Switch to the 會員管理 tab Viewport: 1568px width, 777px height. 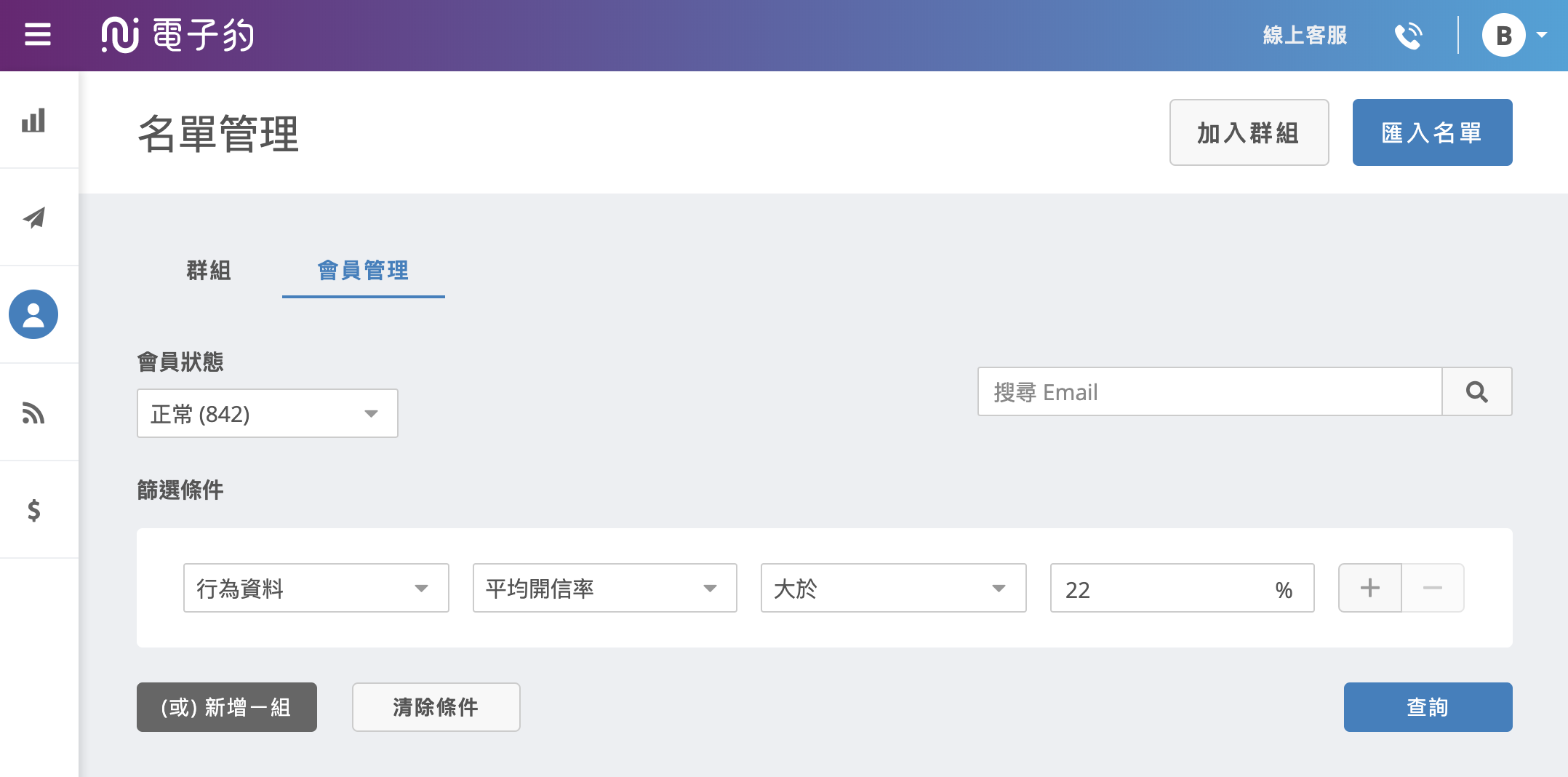(363, 271)
